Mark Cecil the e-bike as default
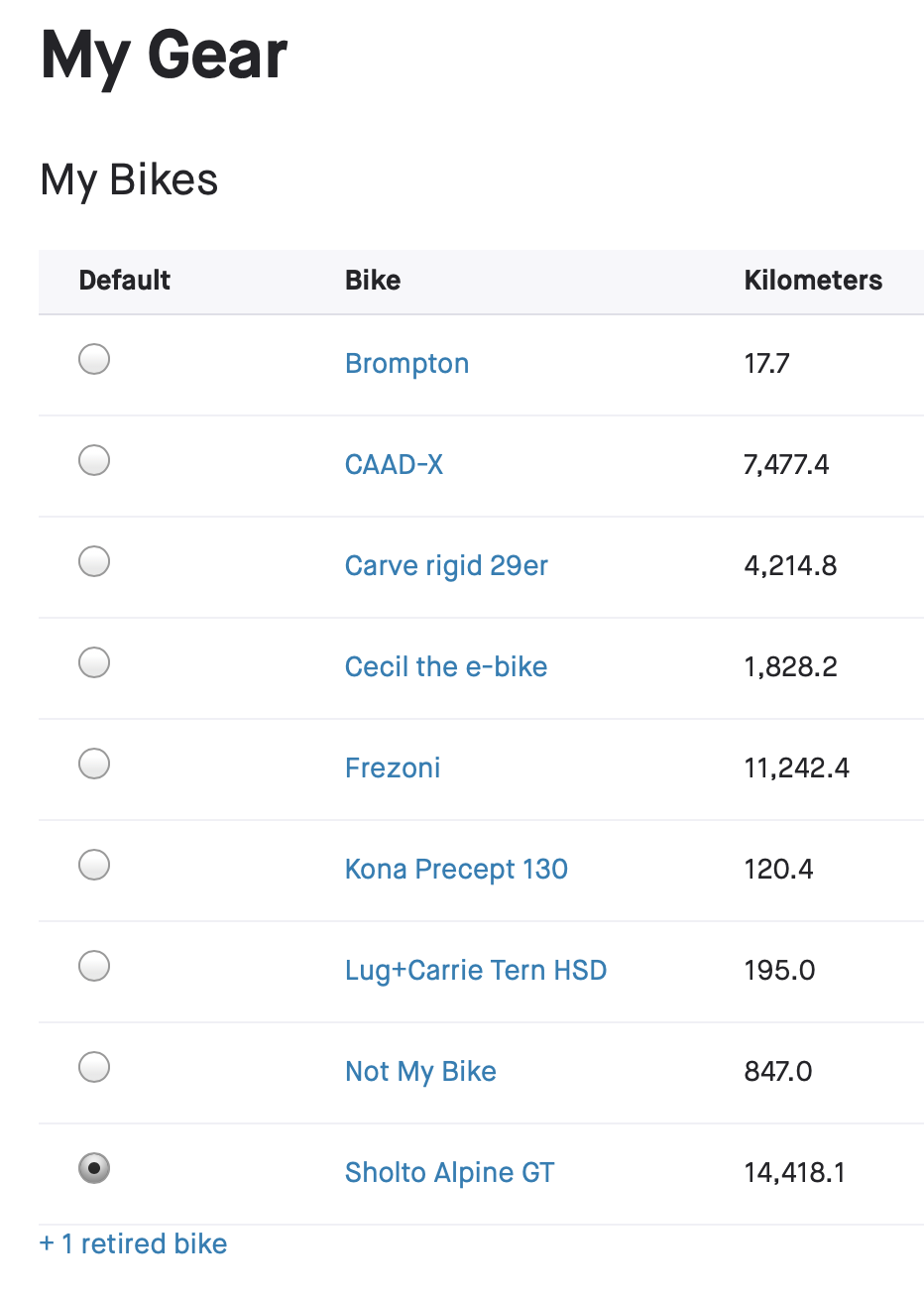The height and width of the screenshot is (1297, 924). coord(94,662)
